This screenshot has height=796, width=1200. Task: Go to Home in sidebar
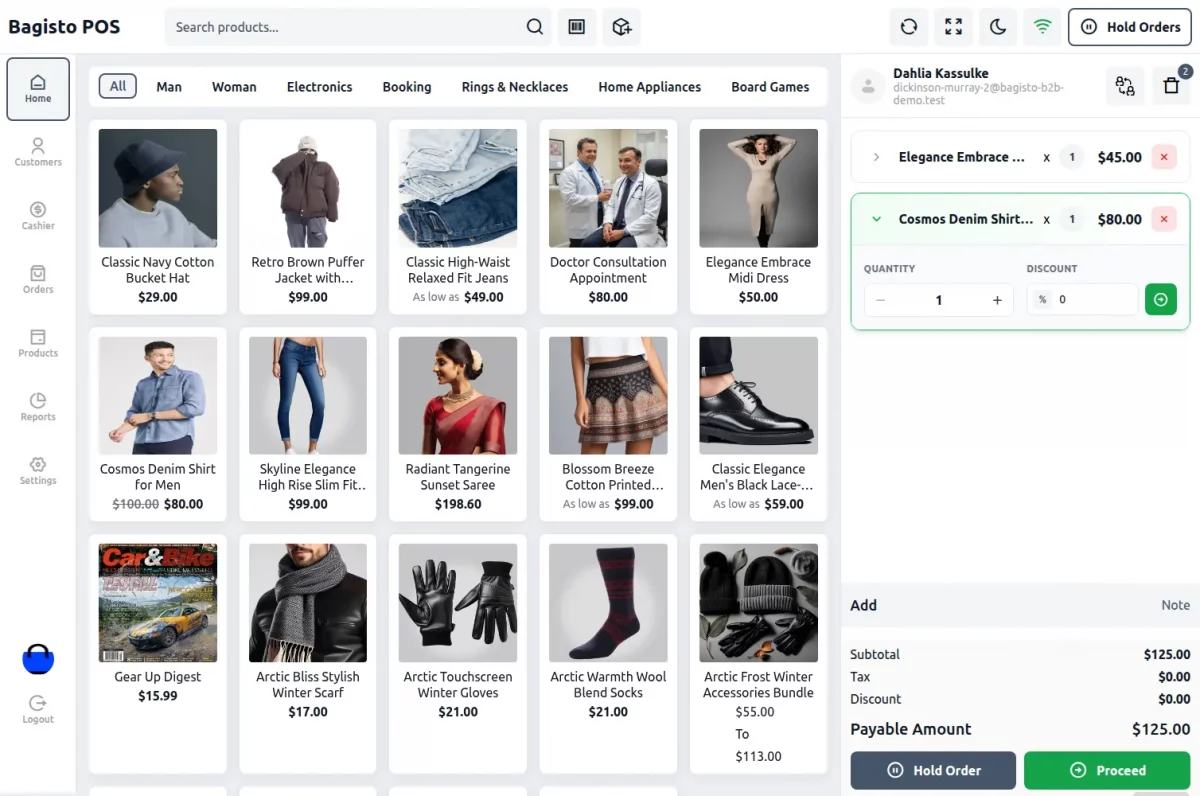[x=38, y=89]
